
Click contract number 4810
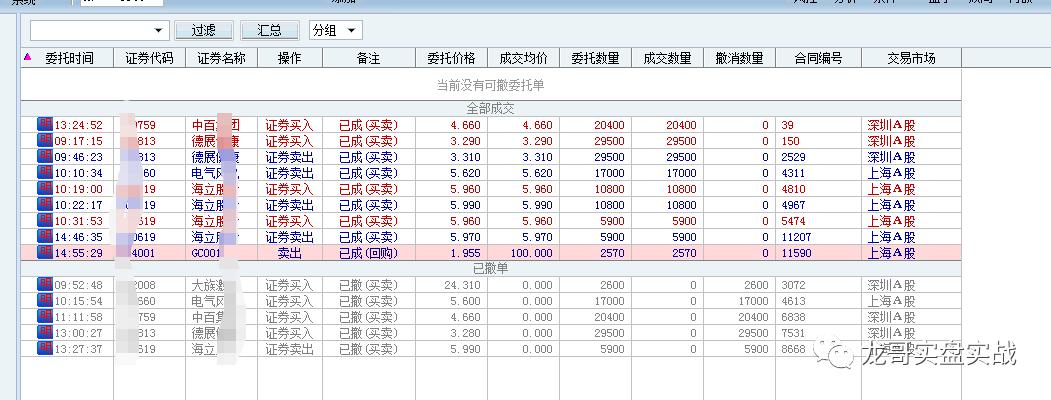point(794,189)
